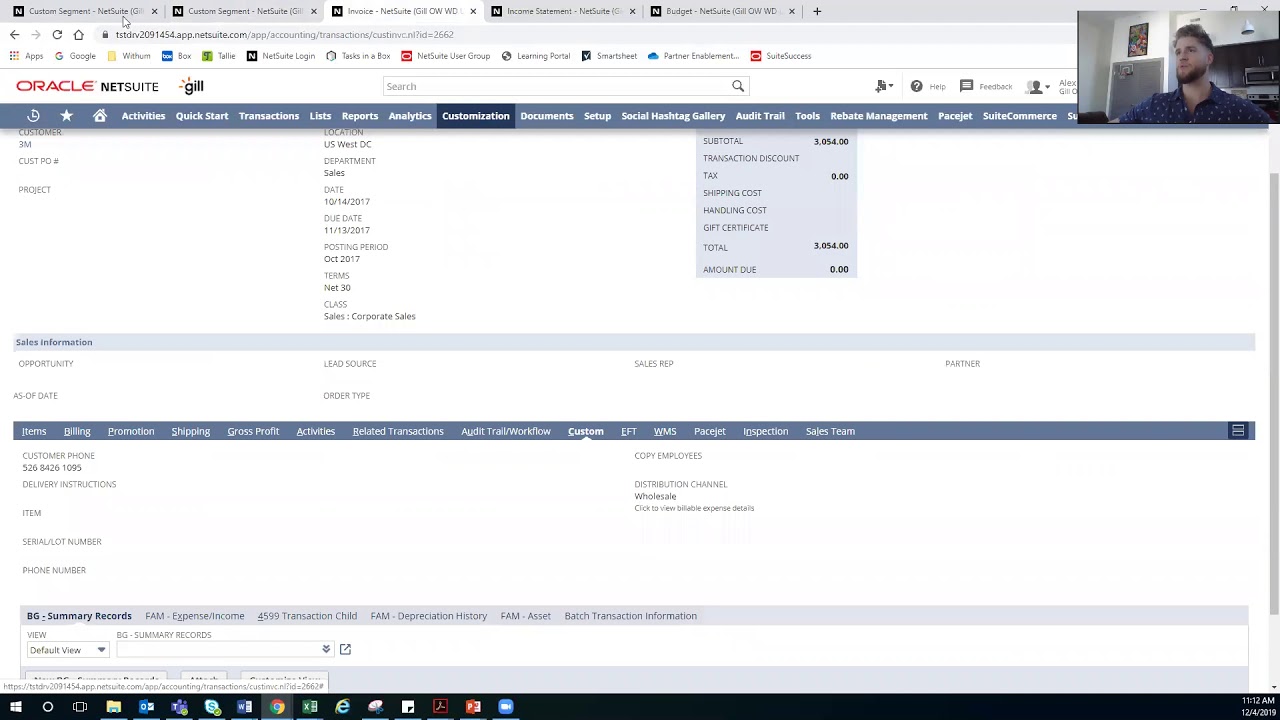Viewport: 1280px width, 720px height.
Task: Click the Oracle NetSuite logo
Action: tap(87, 87)
